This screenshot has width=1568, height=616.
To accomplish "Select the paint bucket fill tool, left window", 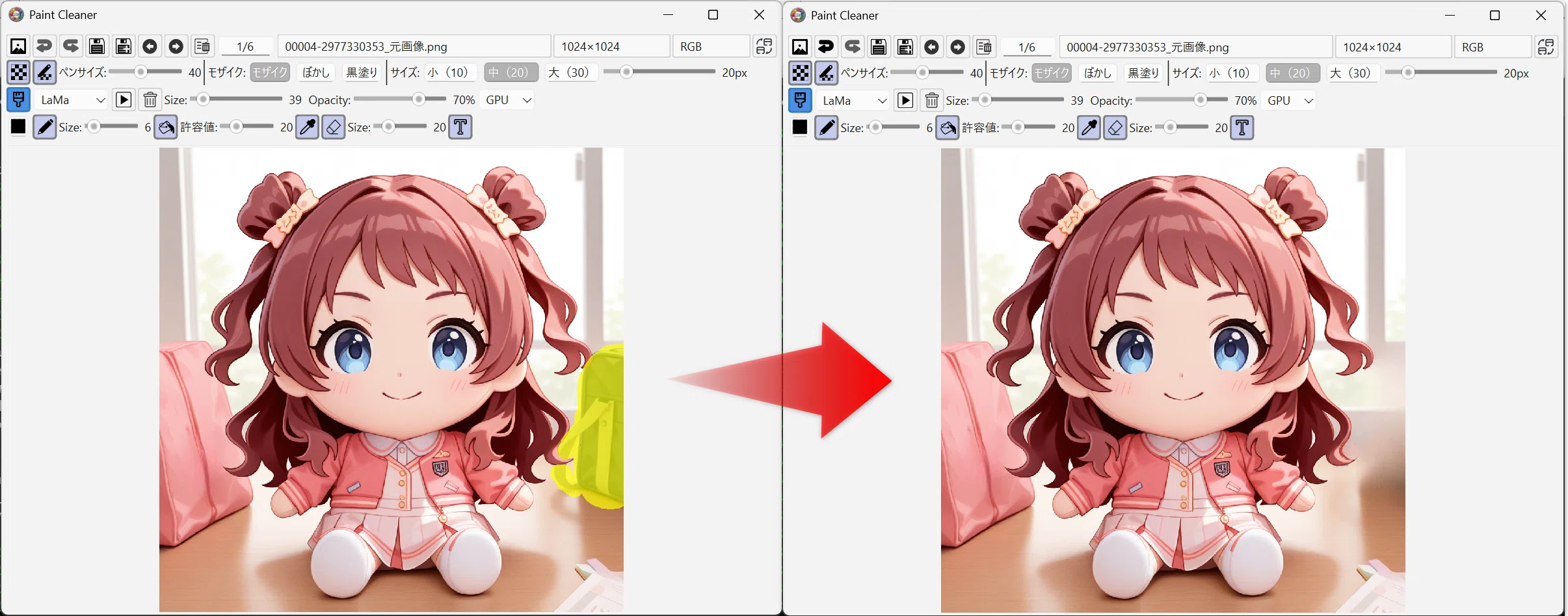I will pos(166,127).
